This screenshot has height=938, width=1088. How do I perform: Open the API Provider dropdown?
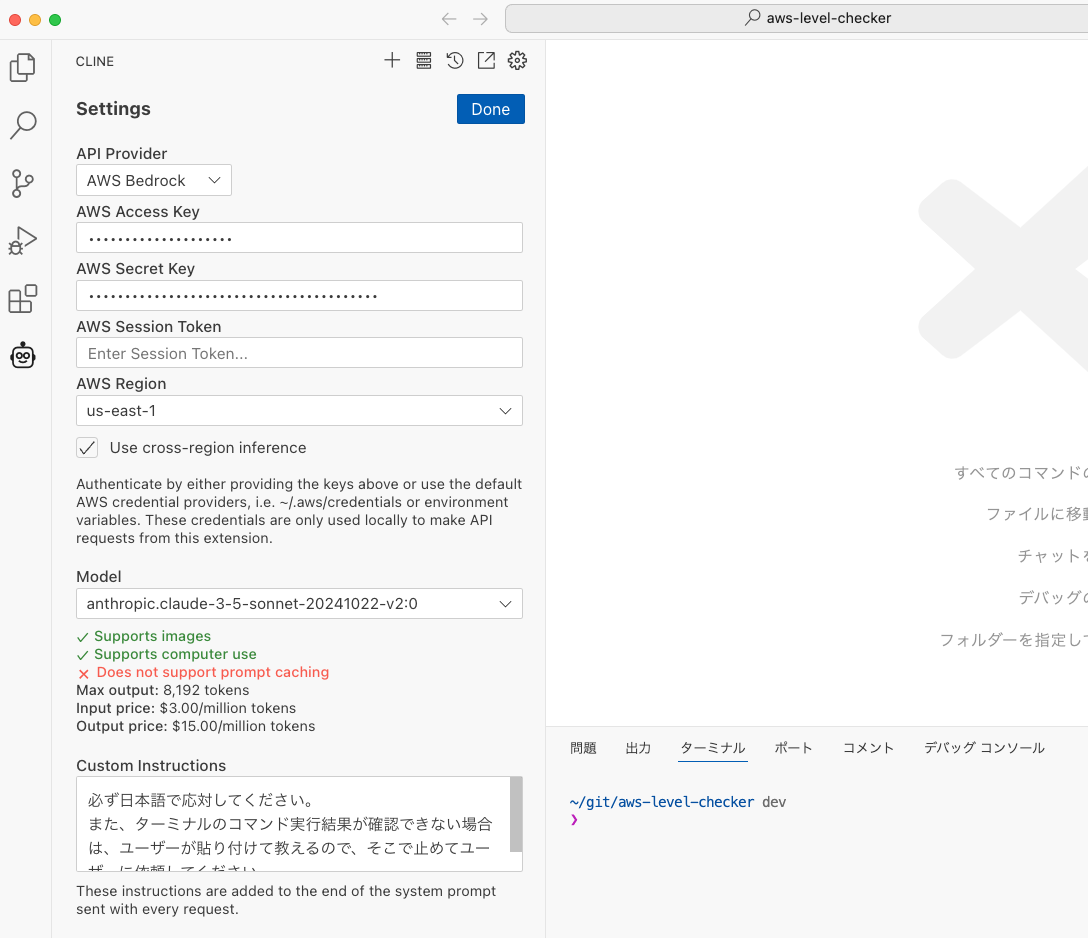point(153,180)
